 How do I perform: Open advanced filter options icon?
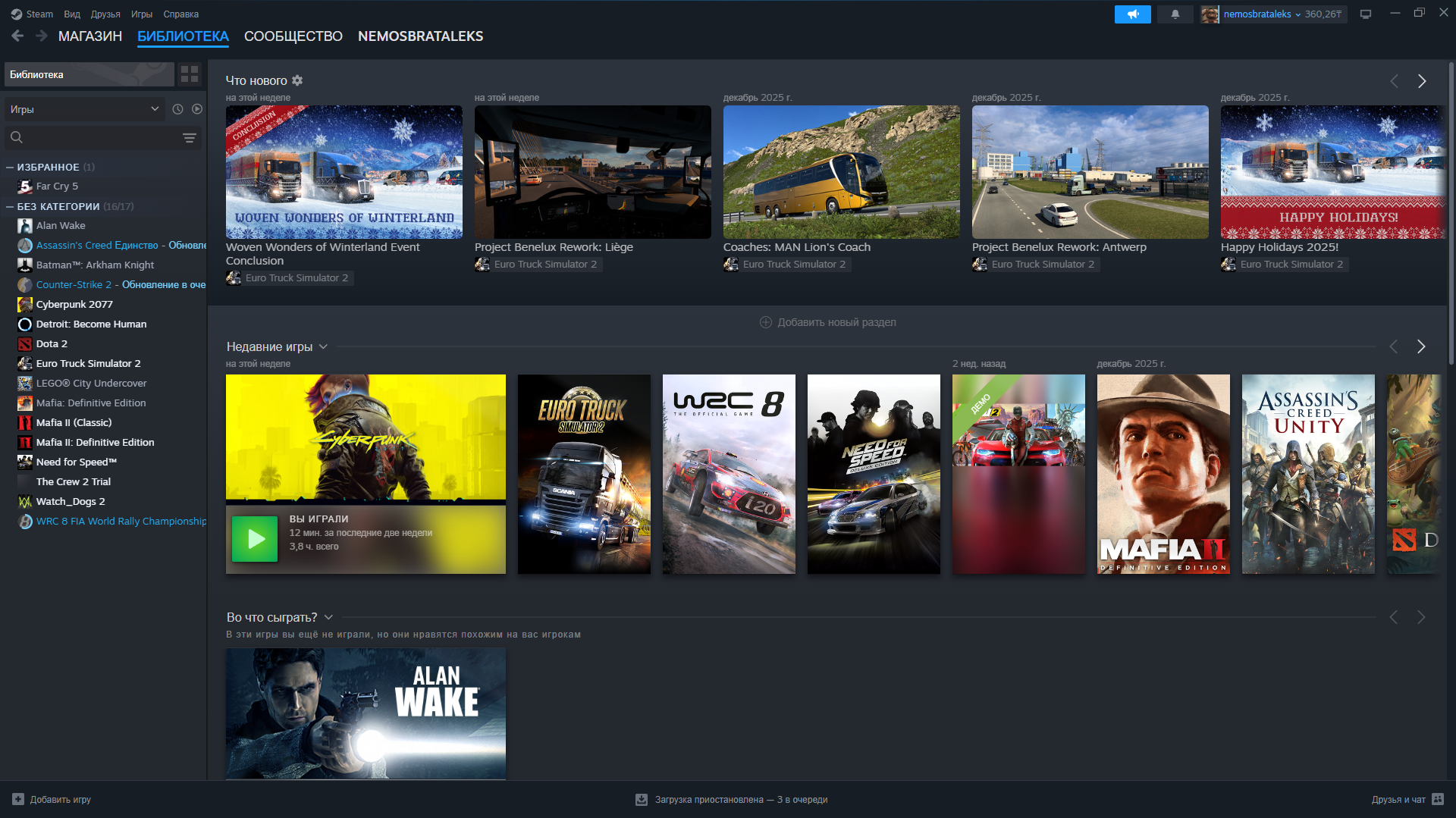tap(190, 138)
